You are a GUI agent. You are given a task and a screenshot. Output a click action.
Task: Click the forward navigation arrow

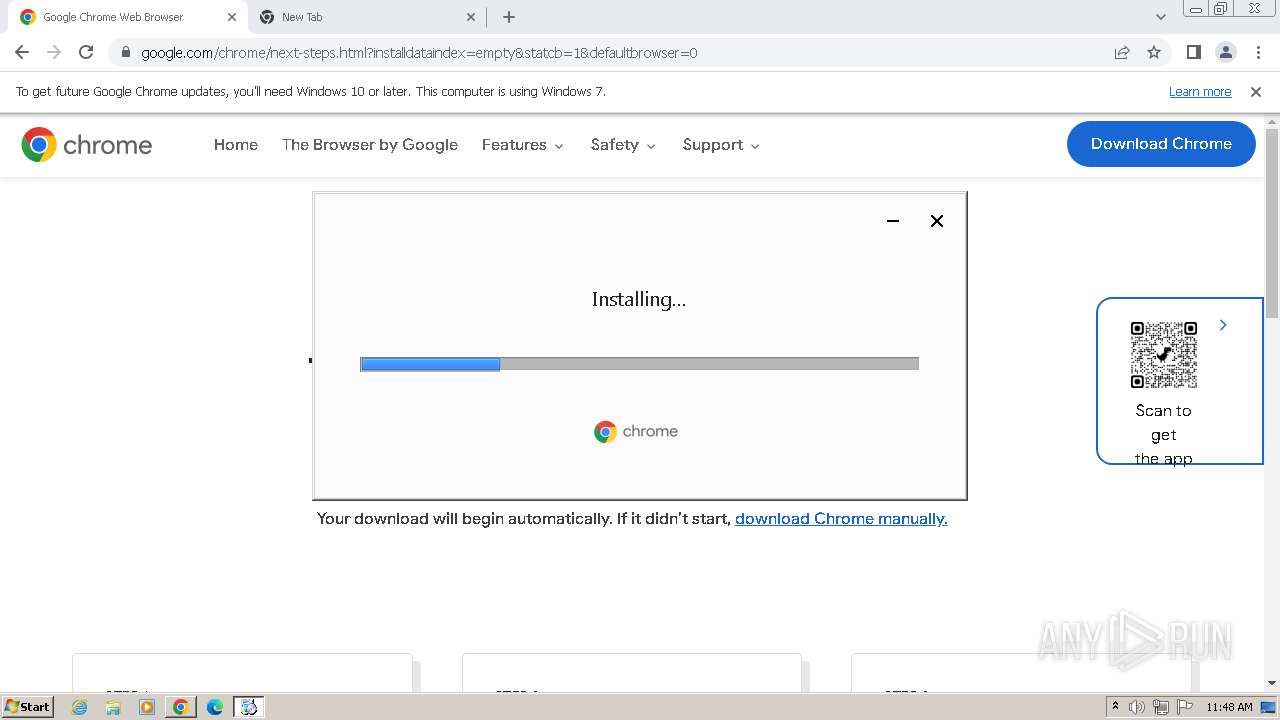(x=54, y=52)
